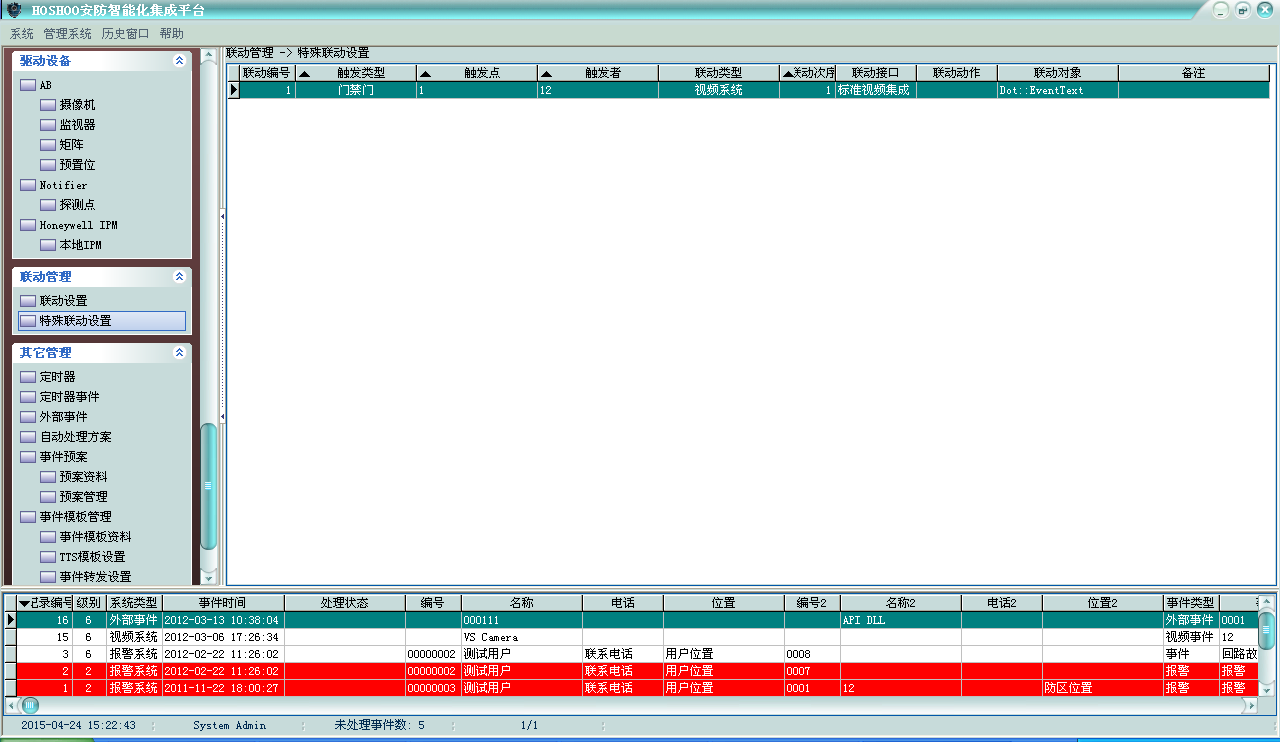This screenshot has height=742, width=1280.
Task: Open the 帮助 menu
Action: (x=171, y=34)
